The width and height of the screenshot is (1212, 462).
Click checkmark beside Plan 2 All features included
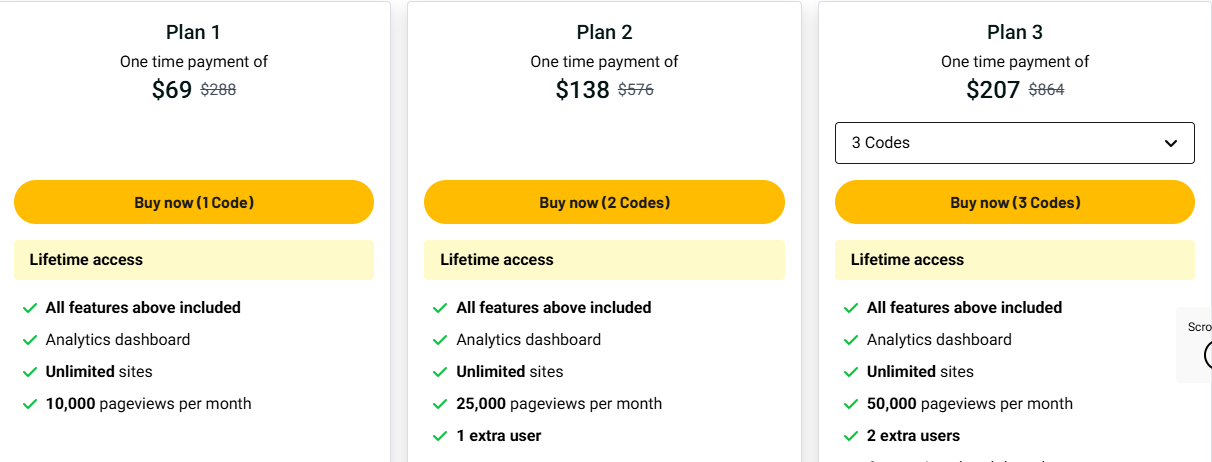tap(440, 308)
